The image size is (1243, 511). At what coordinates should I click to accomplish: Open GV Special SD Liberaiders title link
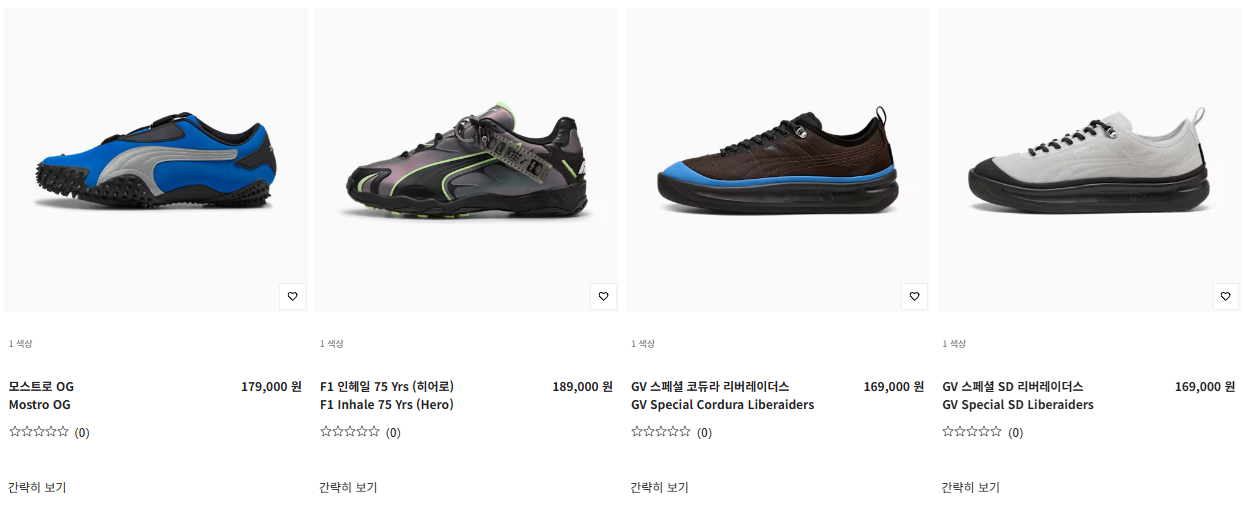(x=1018, y=396)
